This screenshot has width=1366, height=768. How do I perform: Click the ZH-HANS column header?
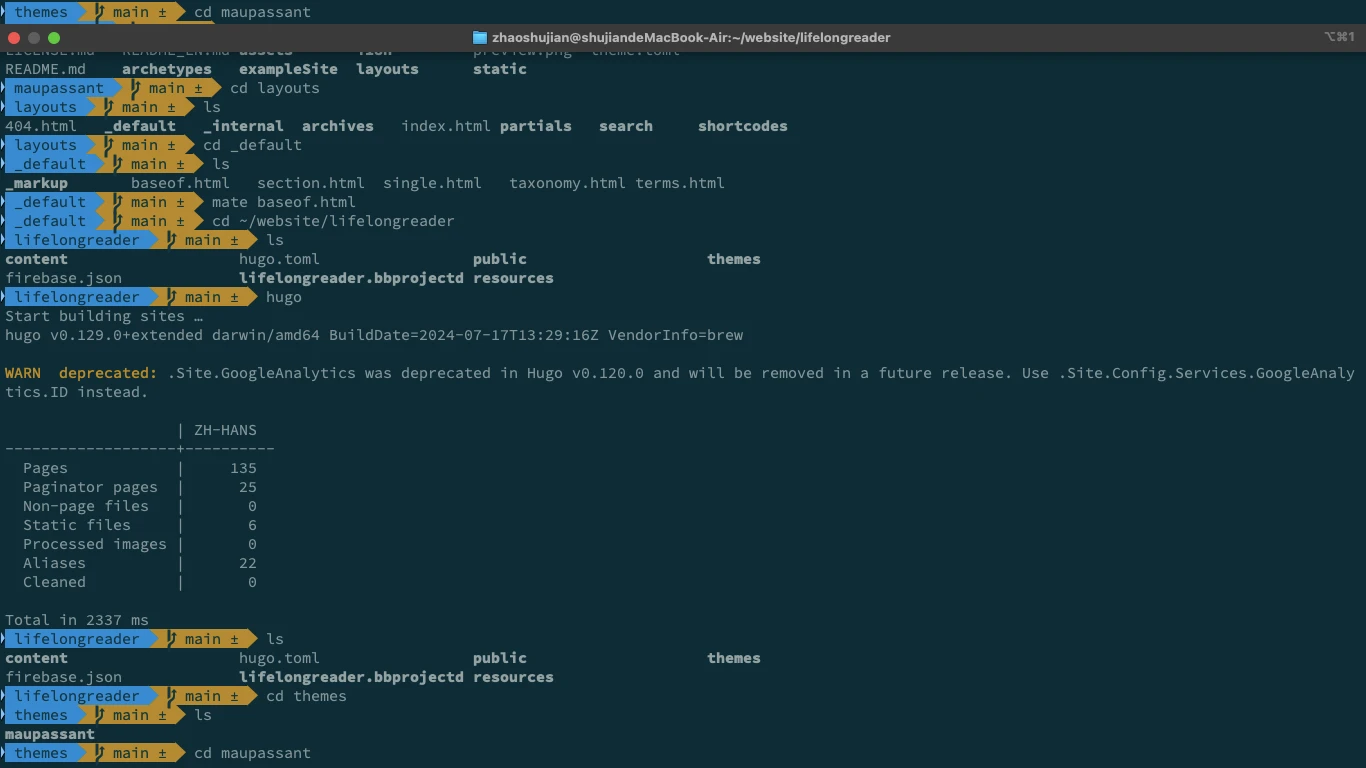(225, 430)
